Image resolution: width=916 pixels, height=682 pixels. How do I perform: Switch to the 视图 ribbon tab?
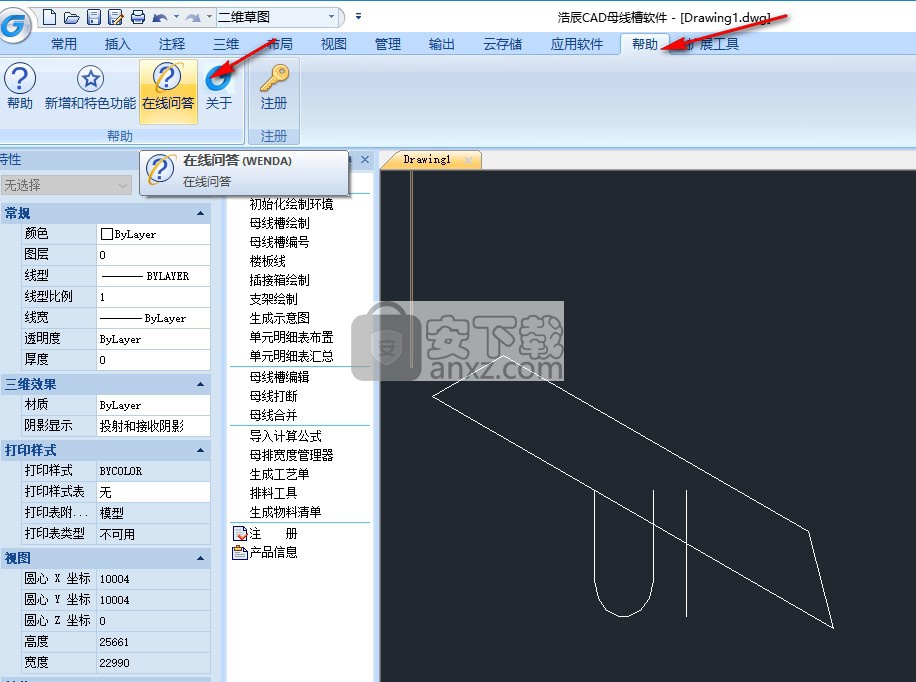(x=334, y=44)
